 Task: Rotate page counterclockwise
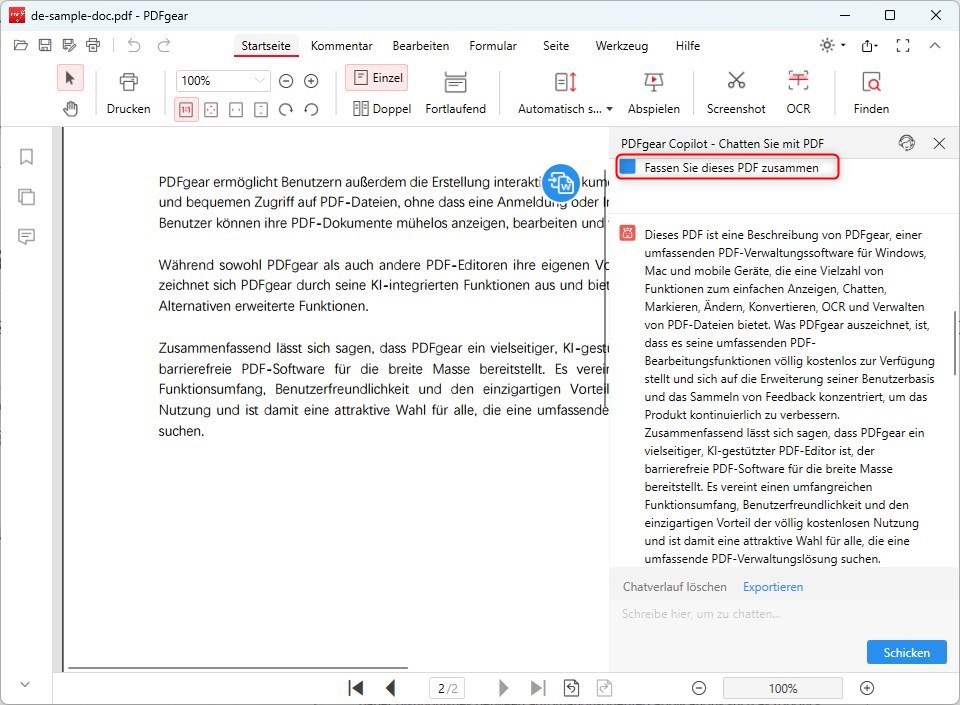coord(311,110)
